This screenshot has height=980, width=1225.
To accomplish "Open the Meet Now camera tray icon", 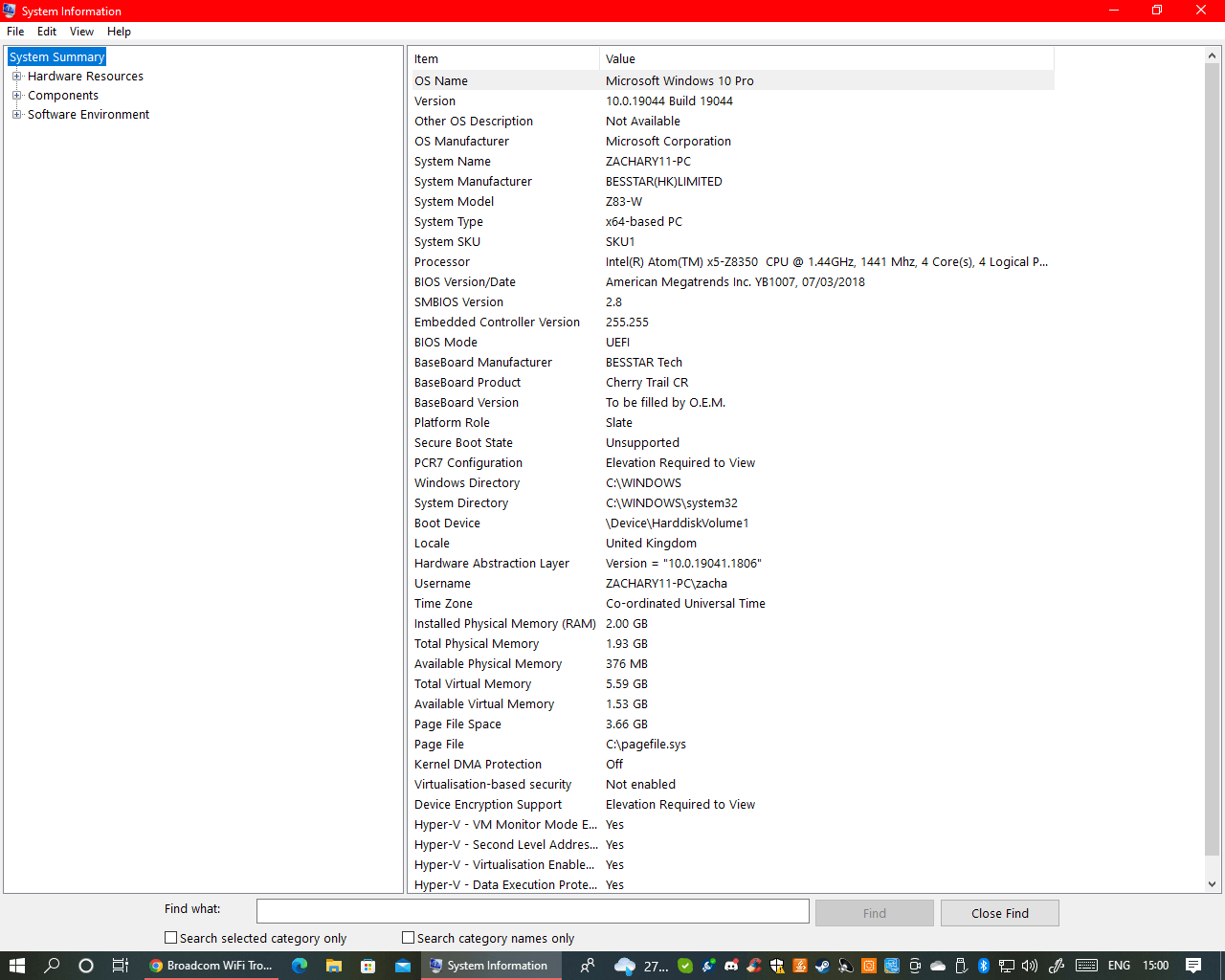I will tap(914, 966).
